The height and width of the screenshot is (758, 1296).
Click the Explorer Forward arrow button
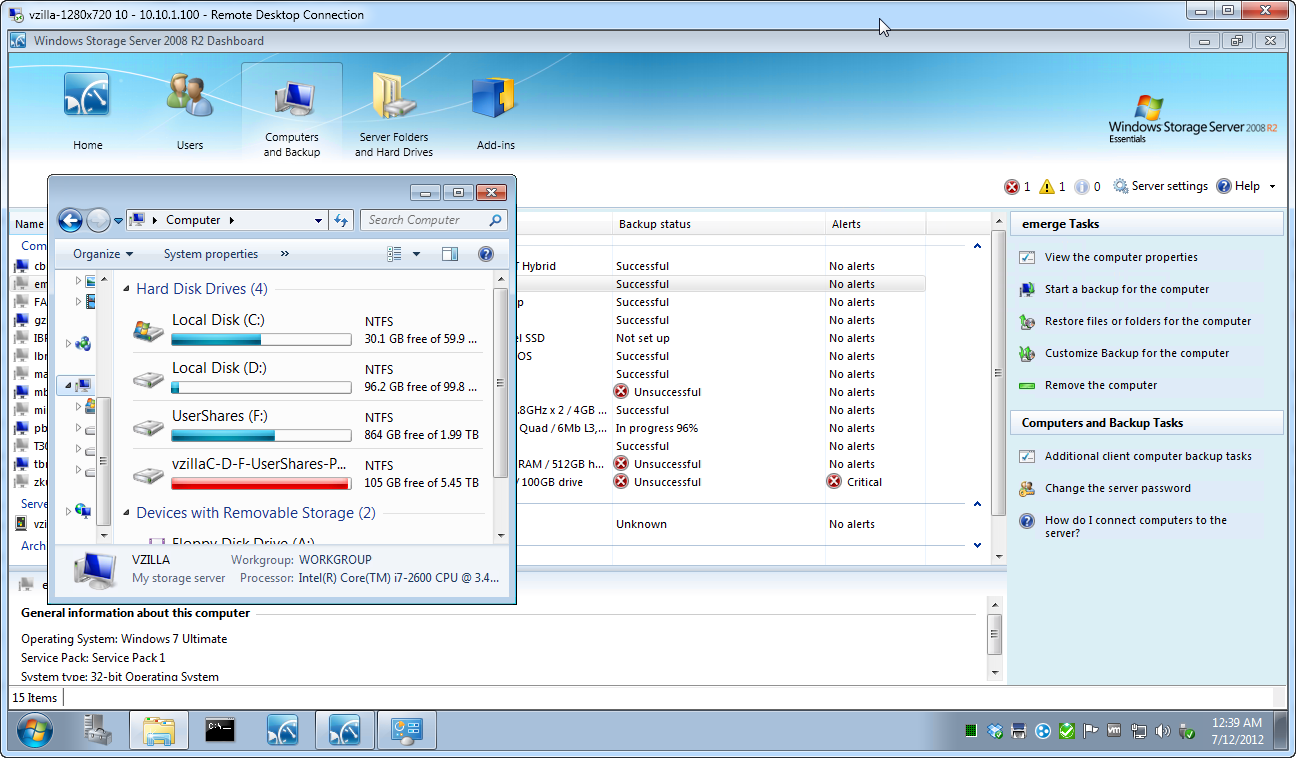point(98,220)
